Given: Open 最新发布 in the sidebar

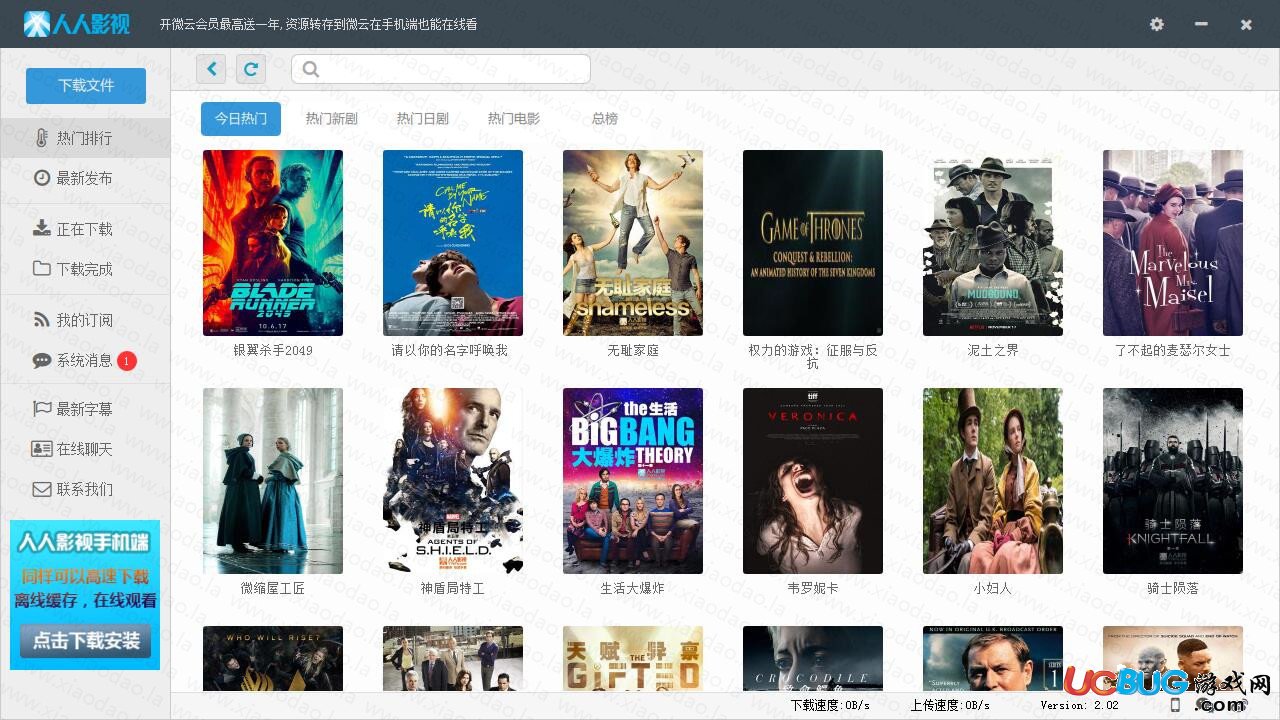Looking at the screenshot, I should [x=85, y=178].
